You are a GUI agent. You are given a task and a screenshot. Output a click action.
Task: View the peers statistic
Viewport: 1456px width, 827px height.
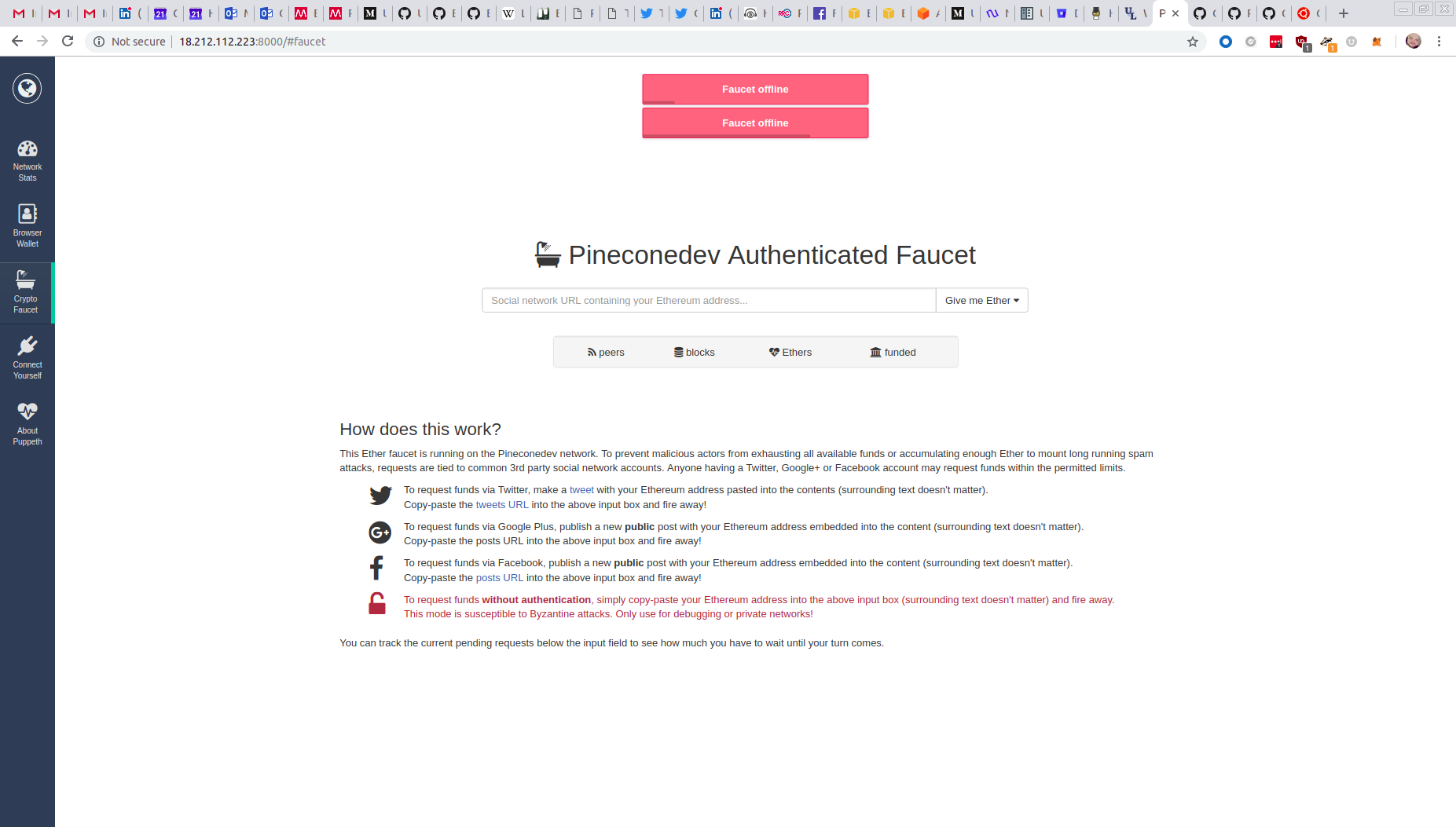(606, 352)
